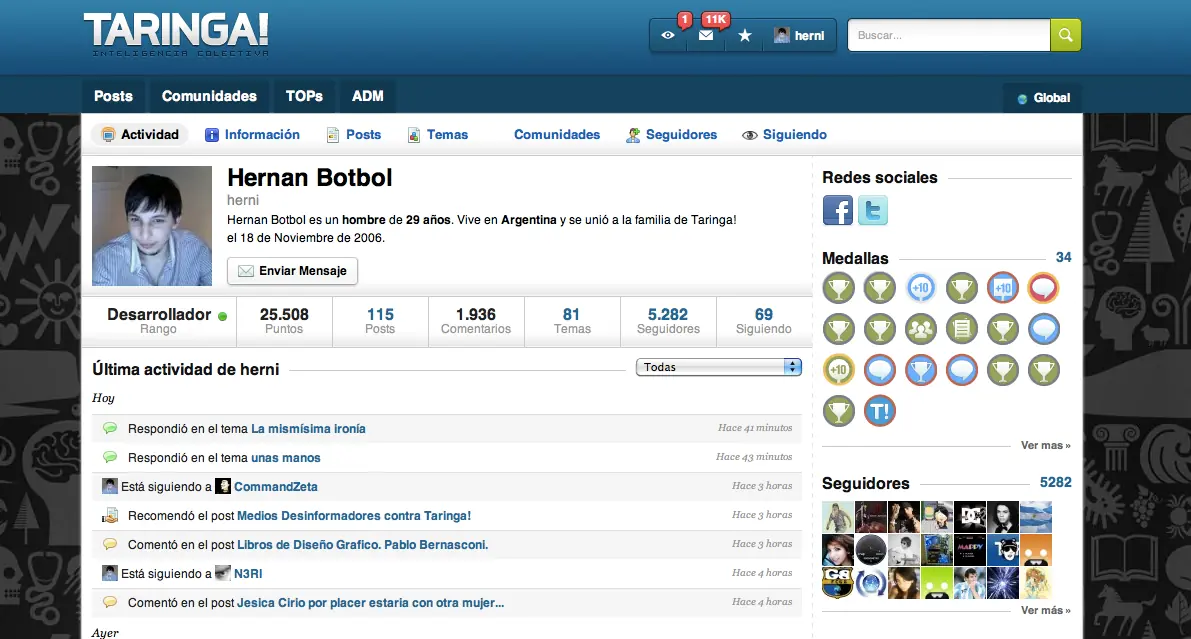
Task: Click the 81 Temas stat
Action: point(572,321)
